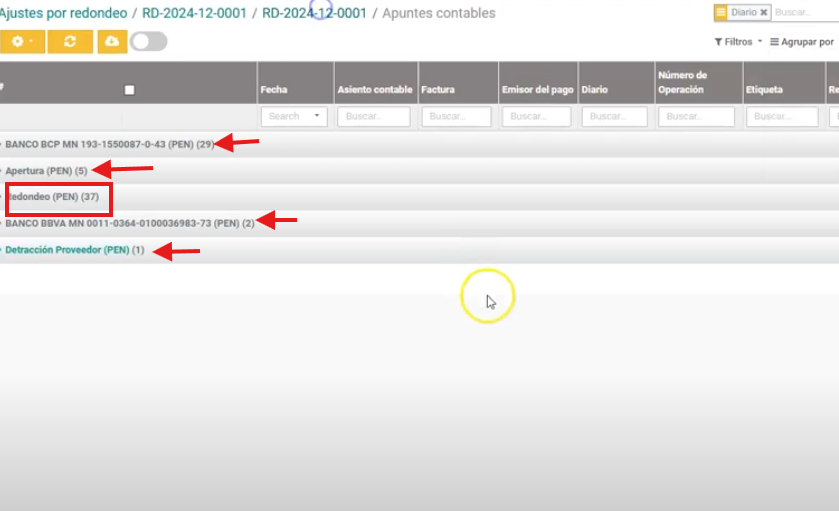This screenshot has height=511, width=839.
Task: Open the gear settings button
Action: [22, 41]
